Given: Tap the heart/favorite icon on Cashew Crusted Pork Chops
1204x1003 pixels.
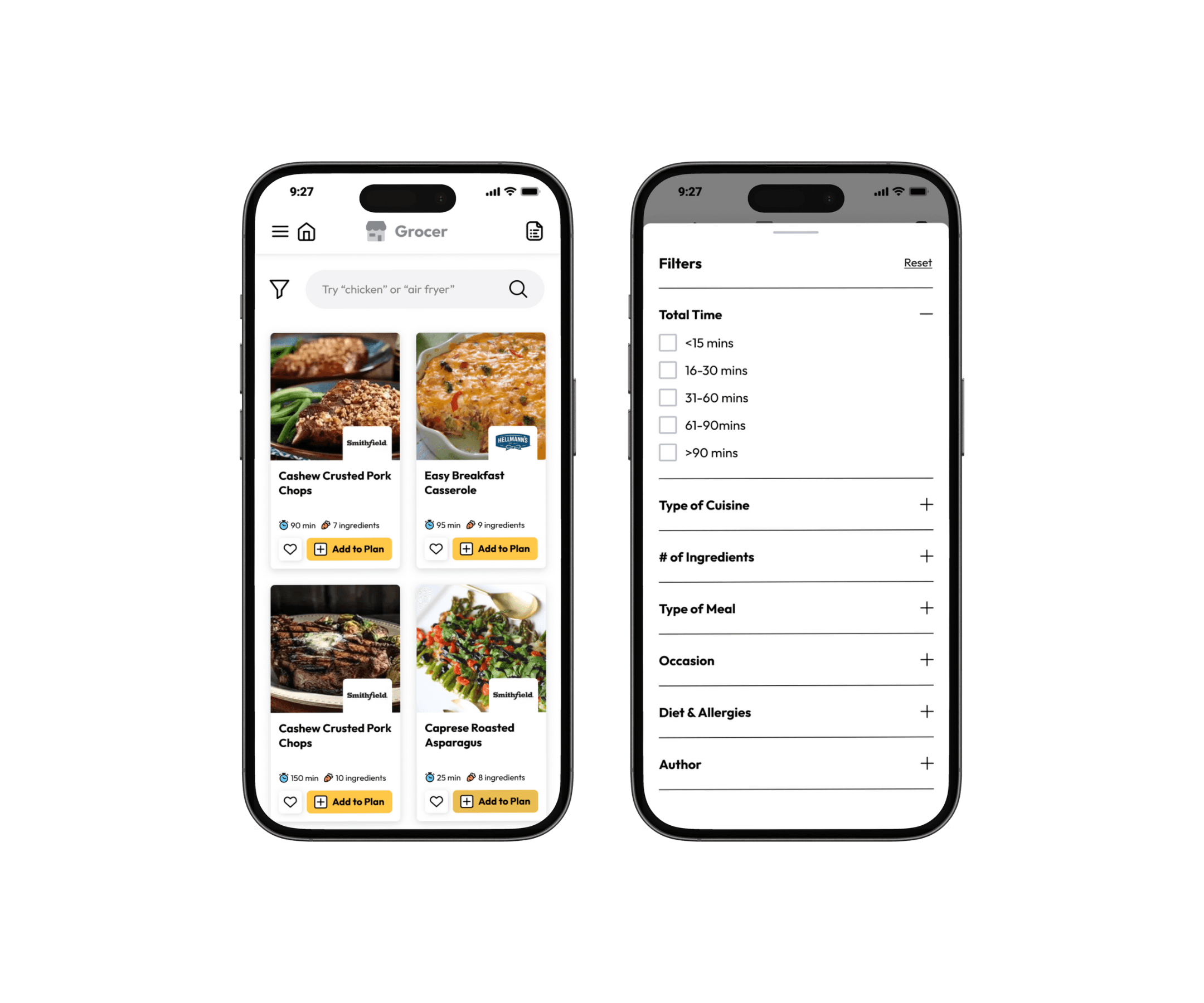Looking at the screenshot, I should click(290, 549).
